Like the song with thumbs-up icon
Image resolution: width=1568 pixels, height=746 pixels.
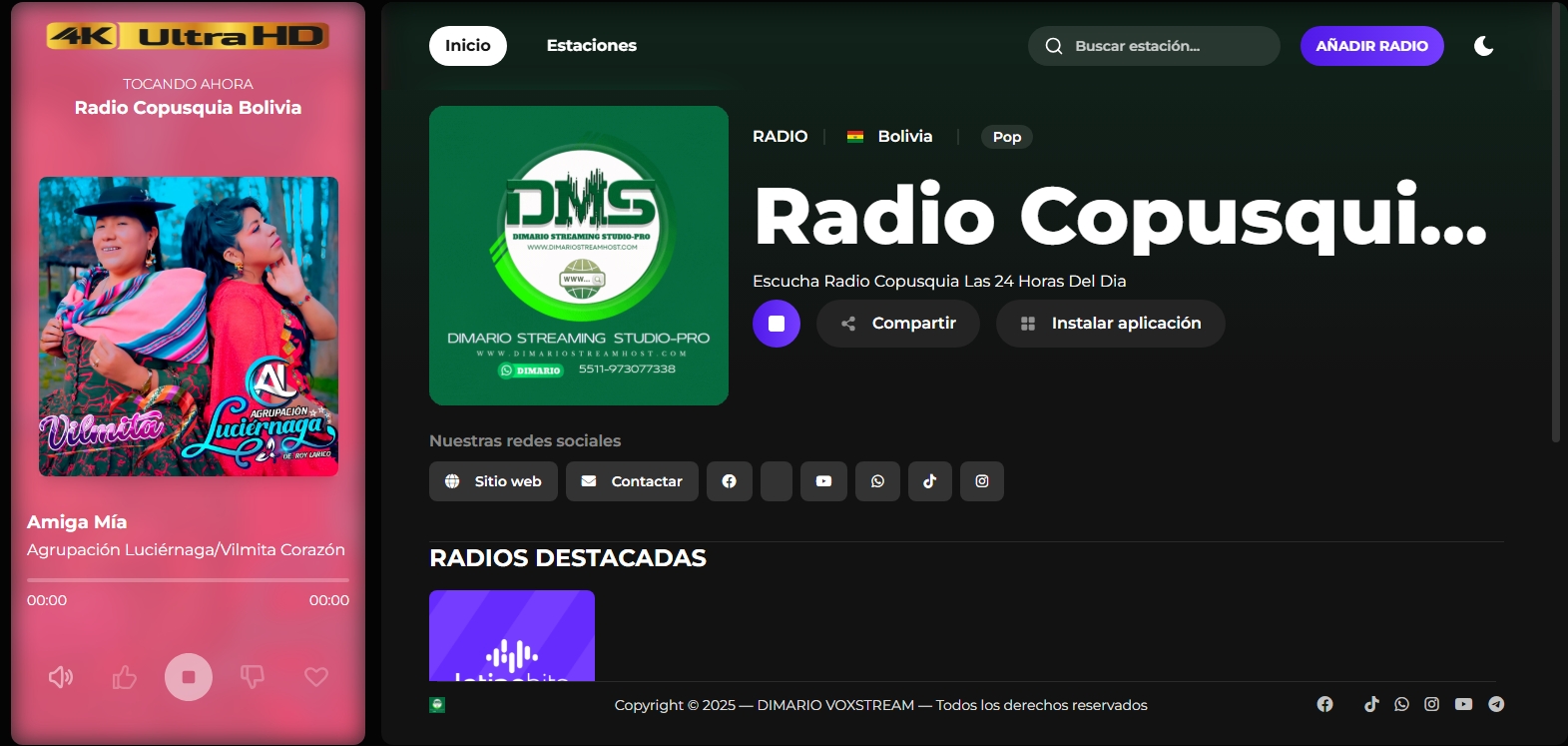tap(125, 677)
